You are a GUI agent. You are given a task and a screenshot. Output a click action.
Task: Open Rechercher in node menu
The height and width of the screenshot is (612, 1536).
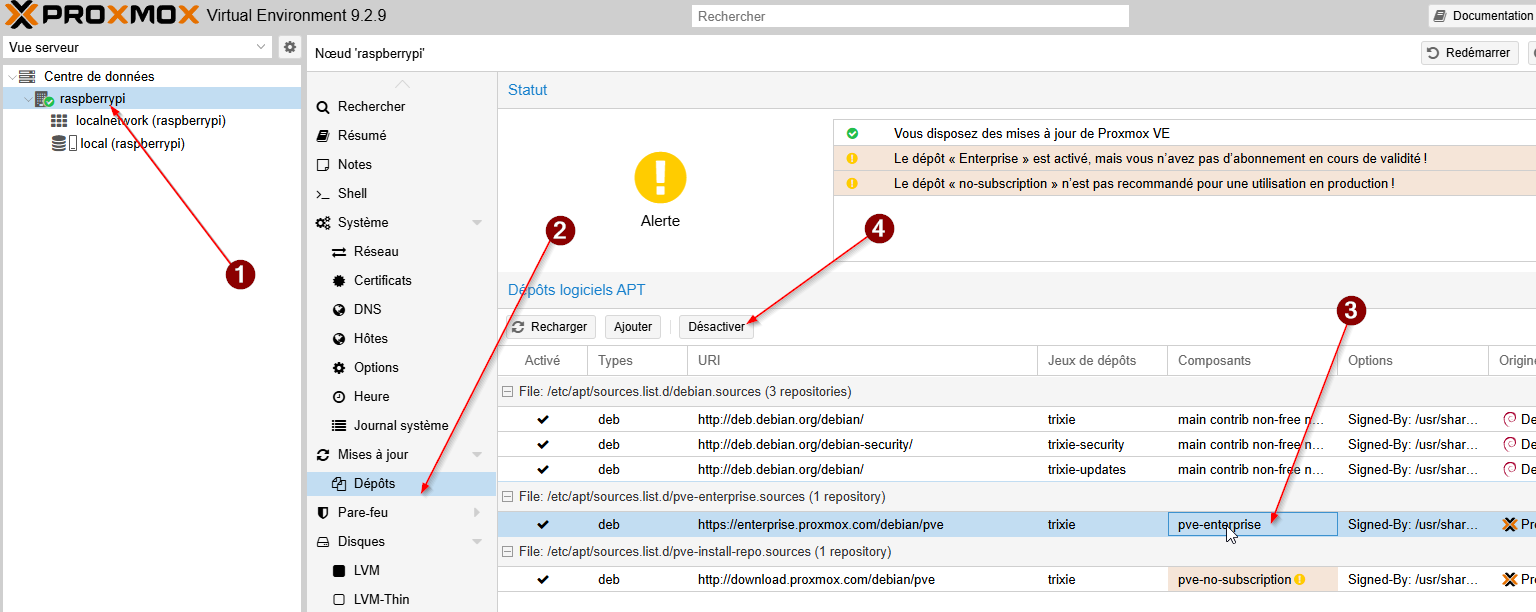point(371,106)
